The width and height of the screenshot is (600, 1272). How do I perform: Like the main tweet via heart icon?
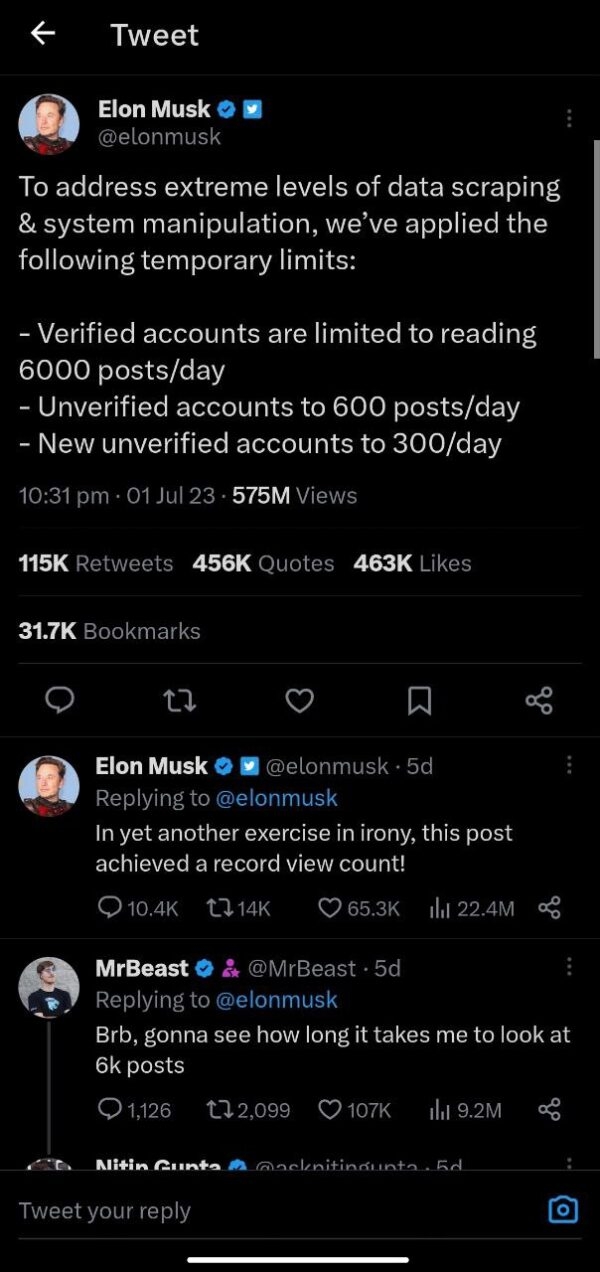pos(299,701)
